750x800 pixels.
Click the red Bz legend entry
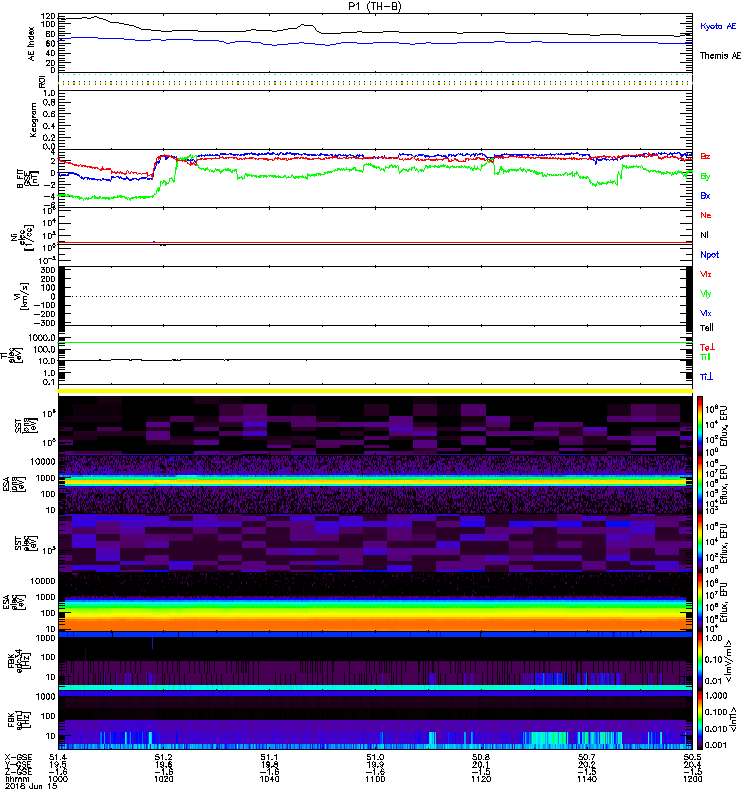pyautogui.click(x=705, y=157)
